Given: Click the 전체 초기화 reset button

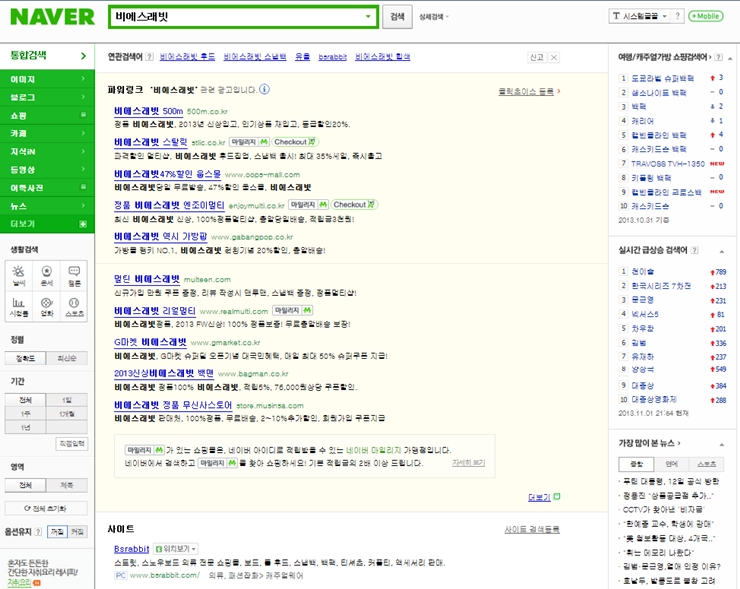Looking at the screenshot, I should click(46, 508).
